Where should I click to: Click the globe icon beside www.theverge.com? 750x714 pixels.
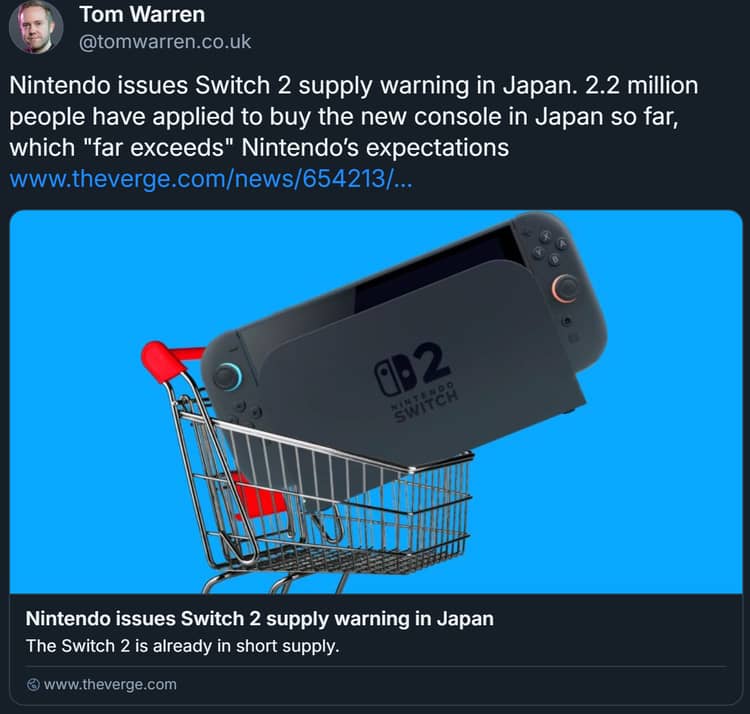click(x=33, y=685)
